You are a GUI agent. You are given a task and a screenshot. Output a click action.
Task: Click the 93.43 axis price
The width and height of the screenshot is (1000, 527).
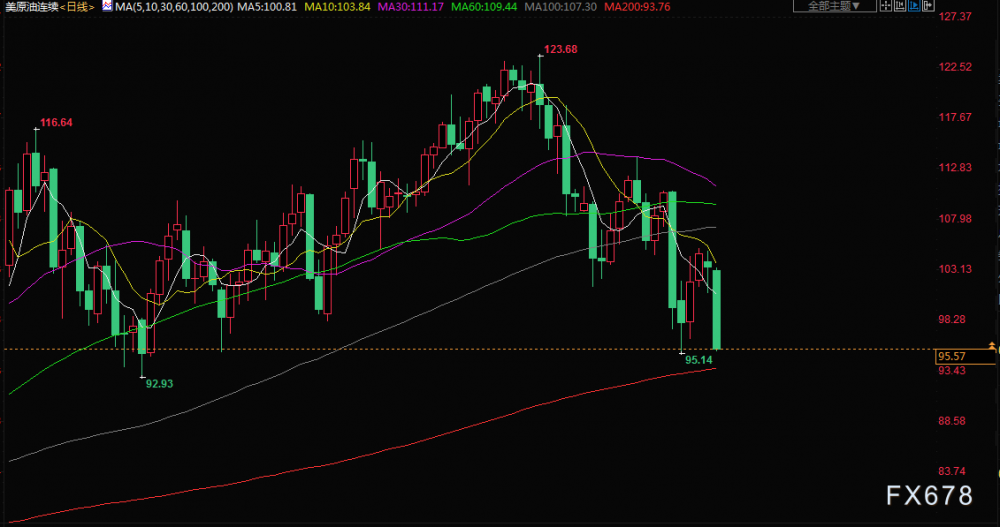point(952,371)
